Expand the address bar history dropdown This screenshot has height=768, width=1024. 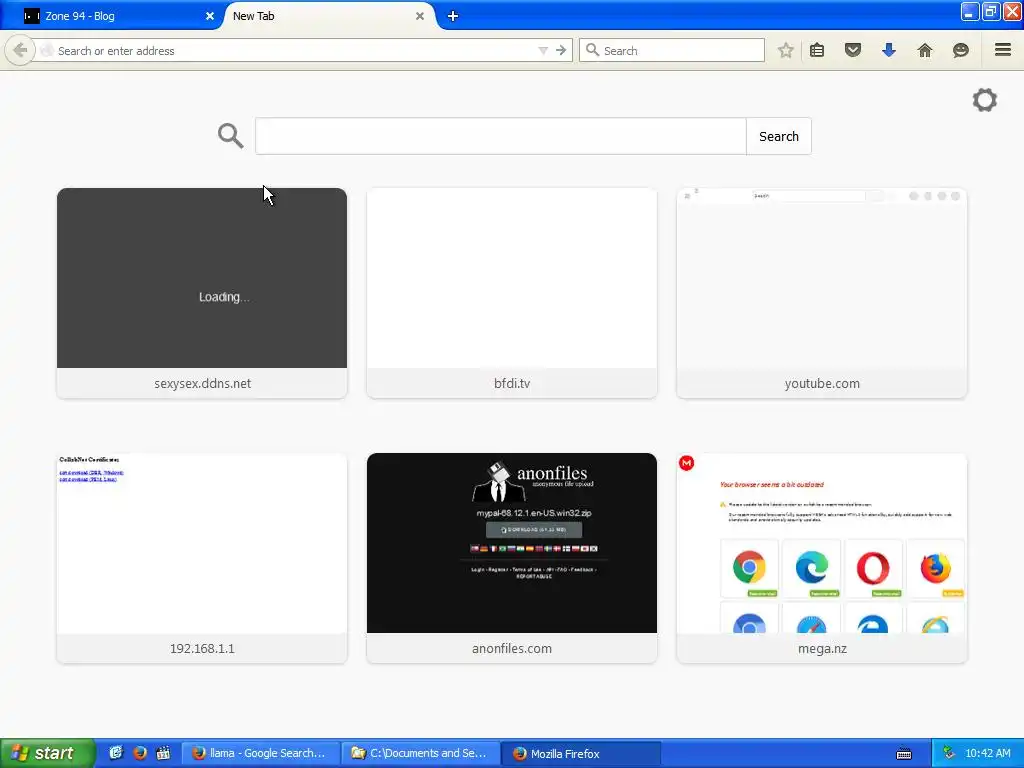[x=543, y=50]
